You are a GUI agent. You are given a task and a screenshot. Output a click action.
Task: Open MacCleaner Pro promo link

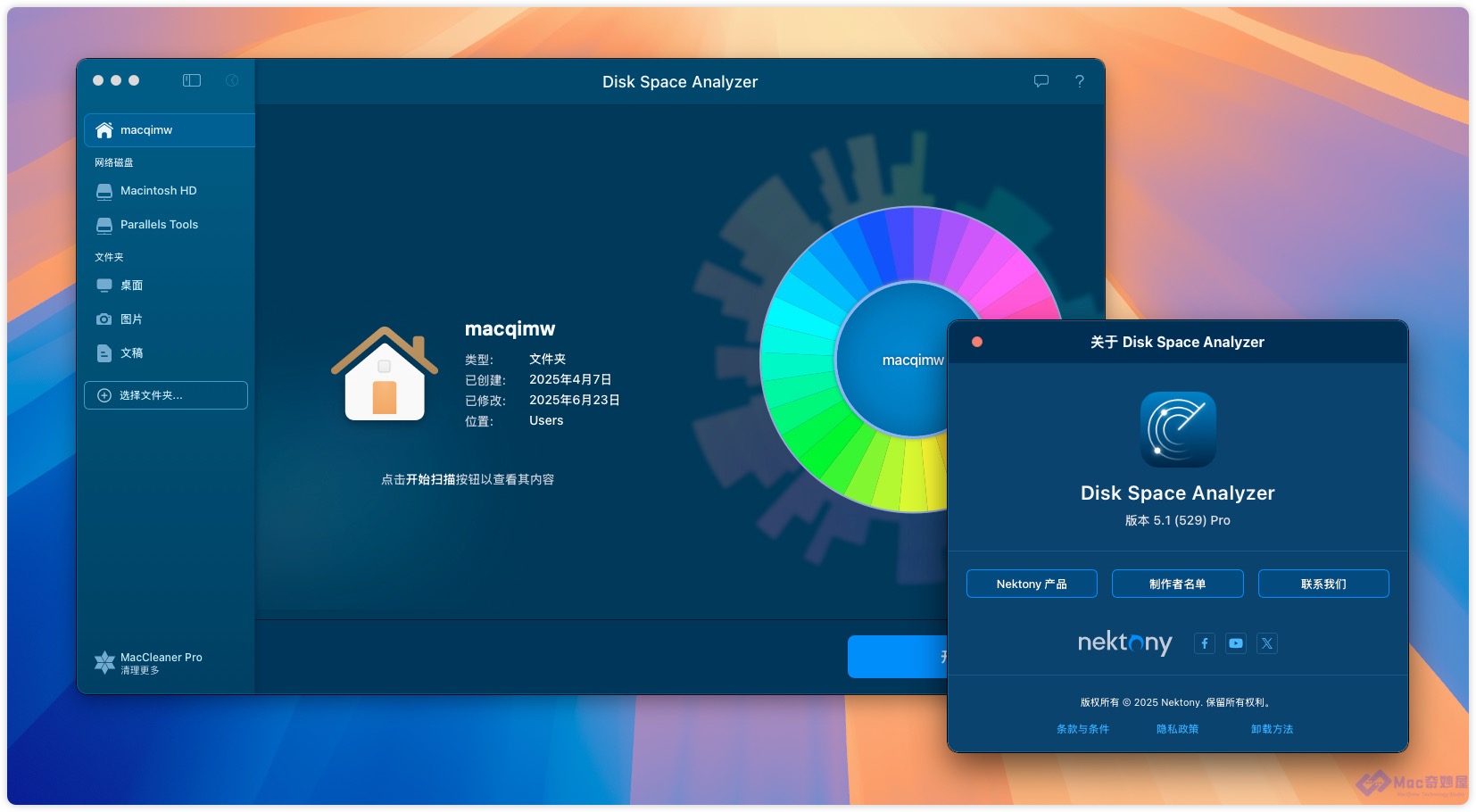[149, 662]
